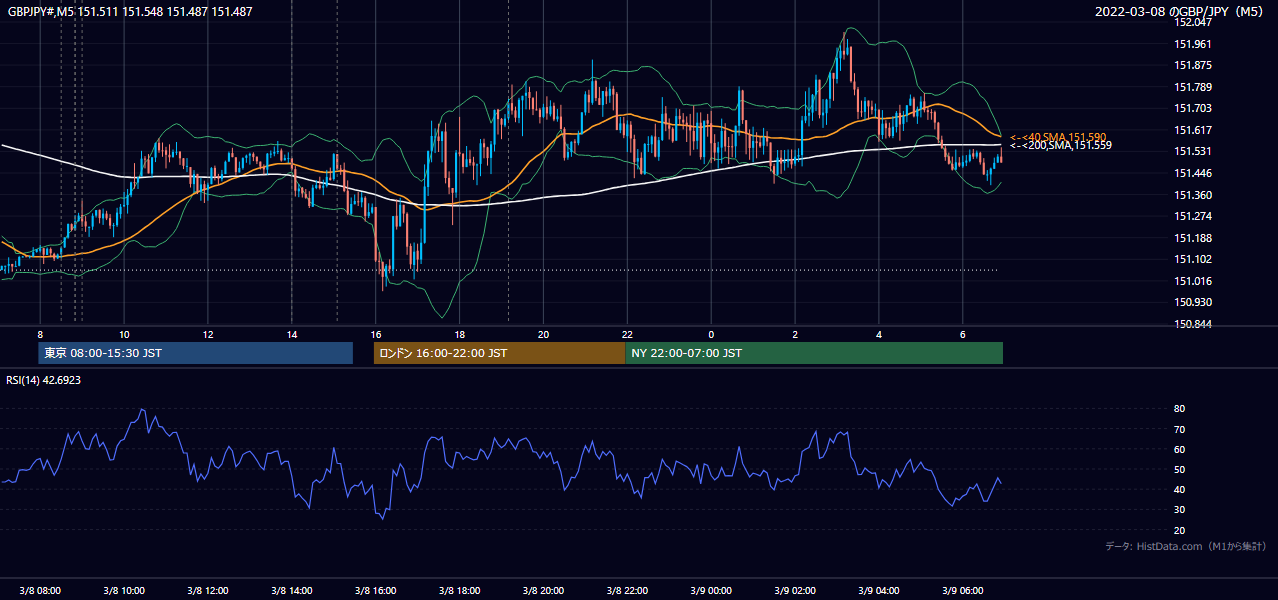Click the 3/9 02:00 date axis label
The image size is (1278, 600).
[x=795, y=591]
